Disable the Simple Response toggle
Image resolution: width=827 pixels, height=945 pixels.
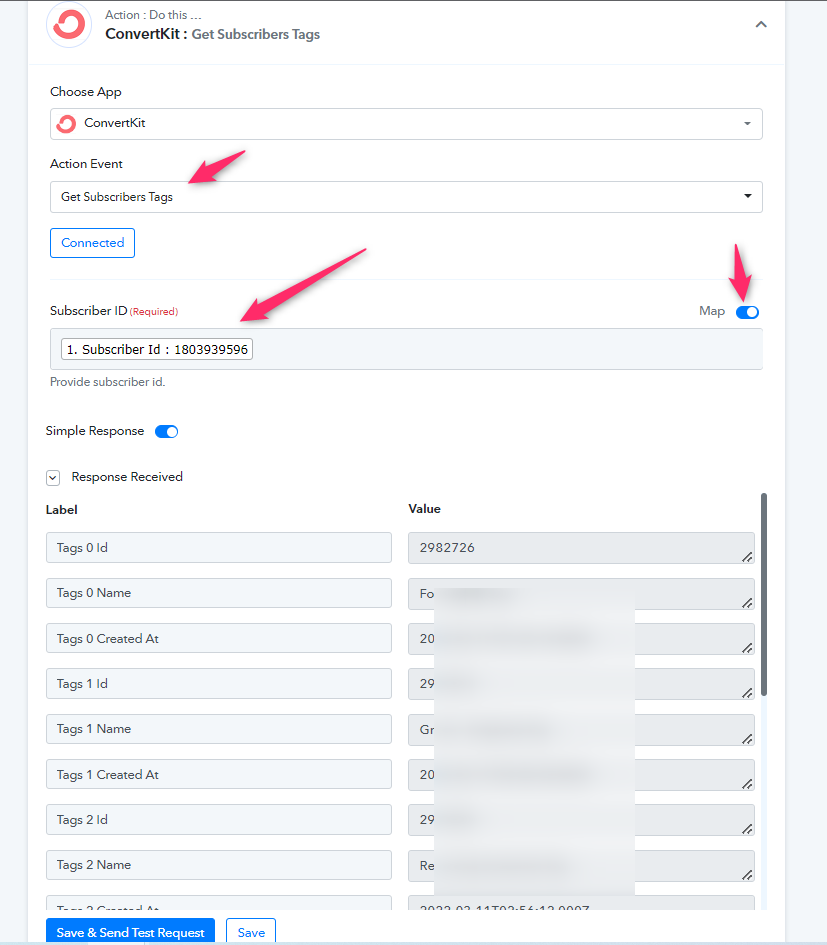point(166,432)
